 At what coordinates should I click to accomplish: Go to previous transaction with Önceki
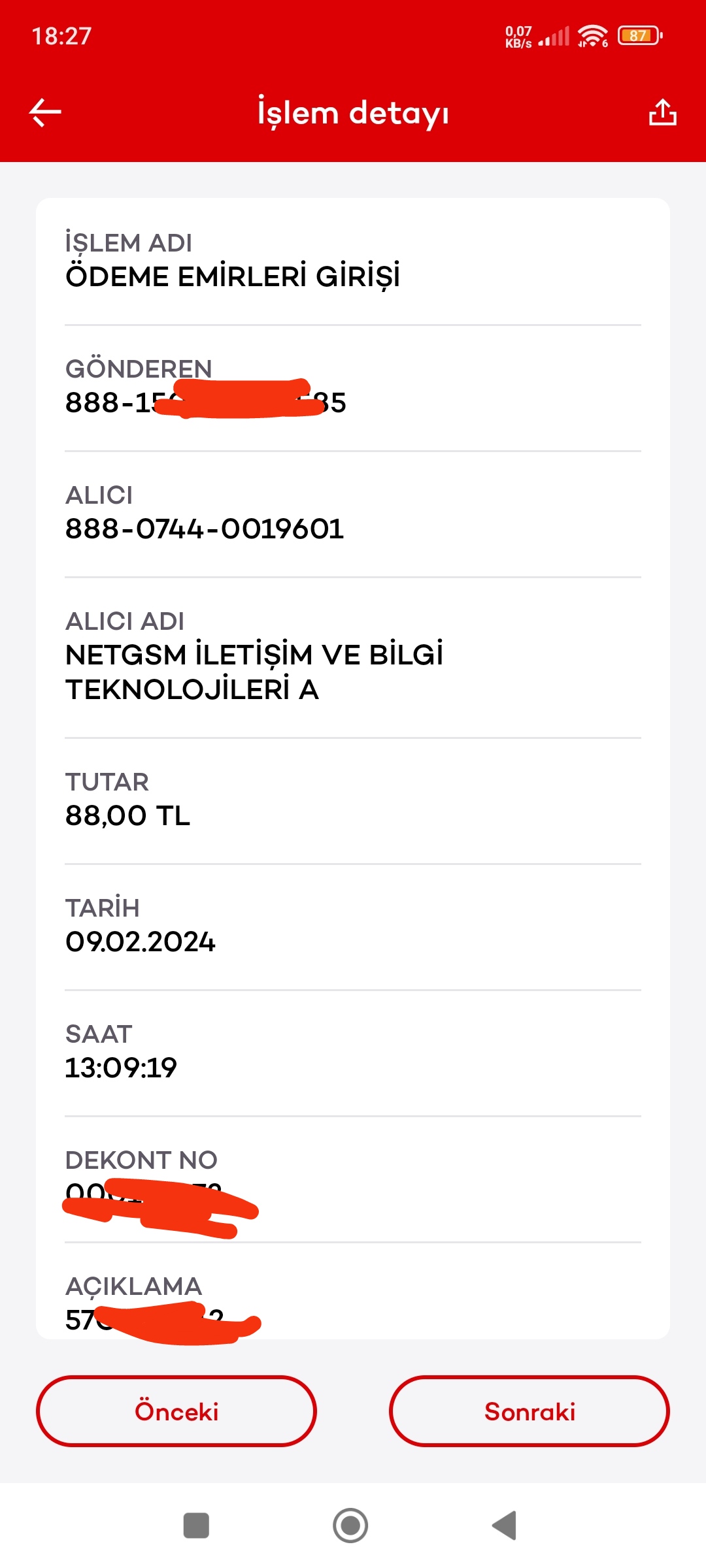pyautogui.click(x=176, y=1411)
